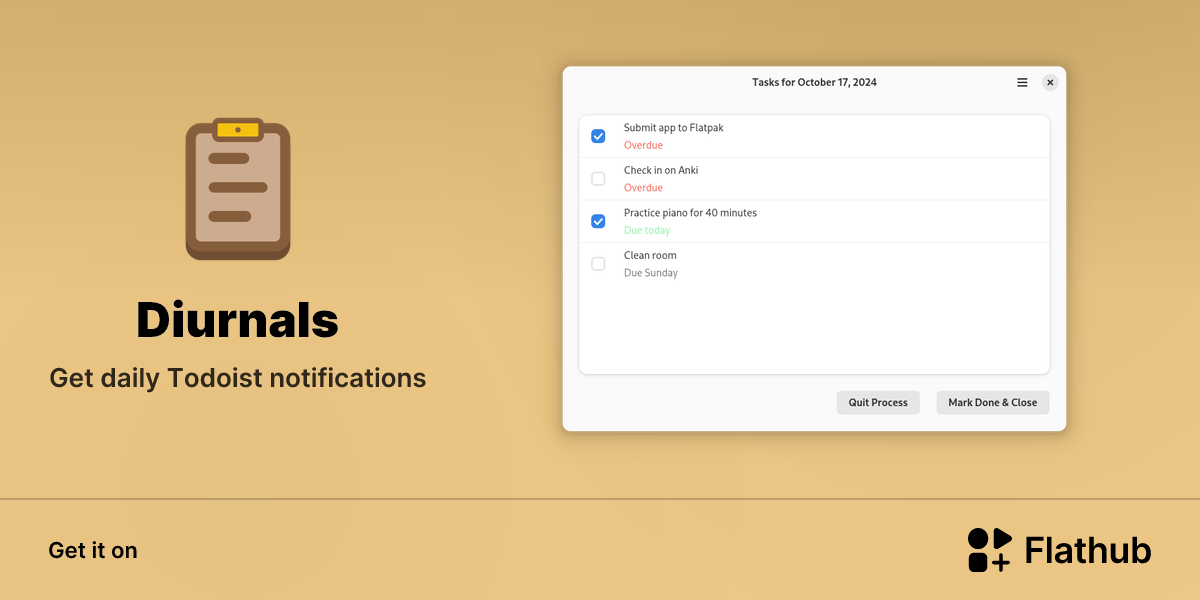Click the Flathub logo icon
This screenshot has width=1200, height=600.
(990, 550)
